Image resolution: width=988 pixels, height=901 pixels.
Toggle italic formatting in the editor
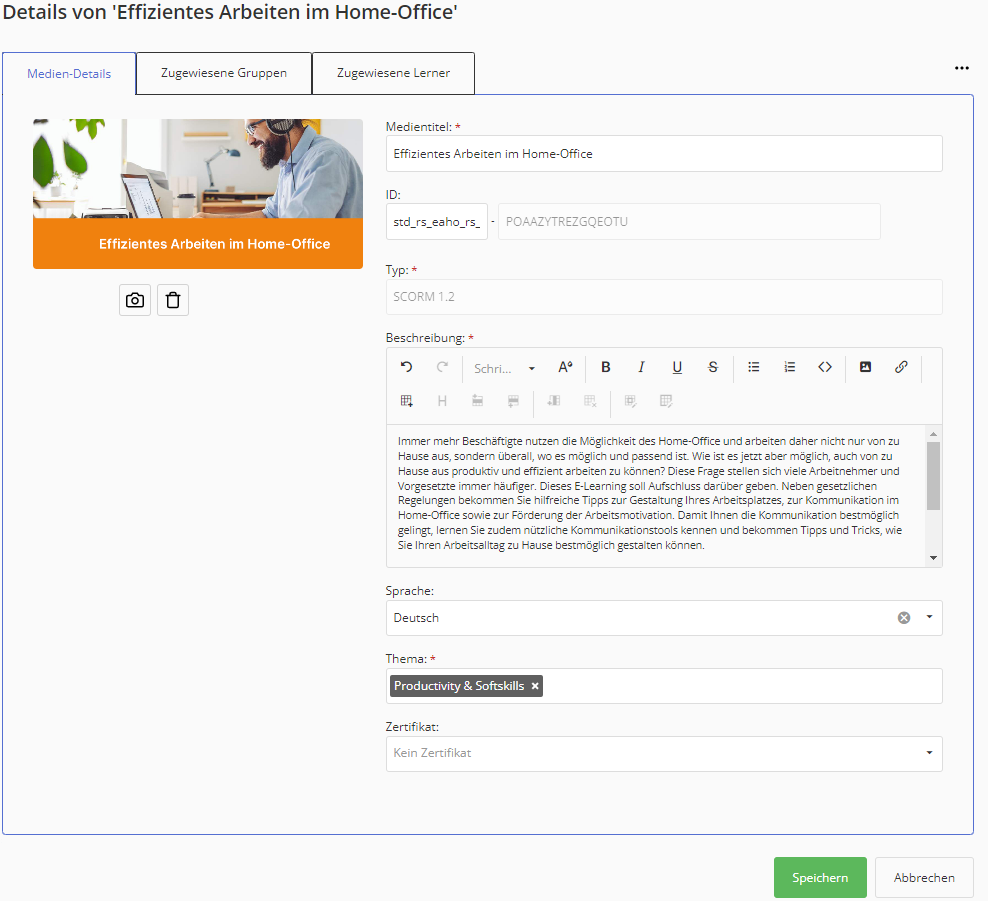coord(641,367)
